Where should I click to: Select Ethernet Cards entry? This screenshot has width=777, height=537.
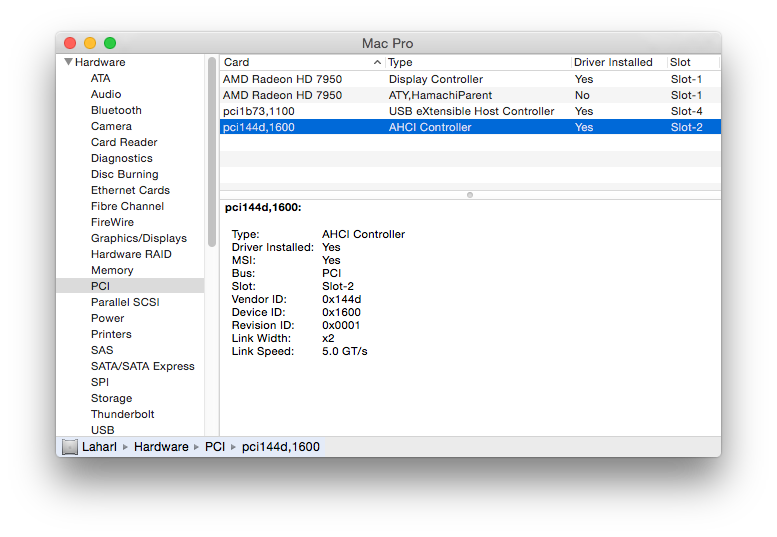[x=130, y=190]
